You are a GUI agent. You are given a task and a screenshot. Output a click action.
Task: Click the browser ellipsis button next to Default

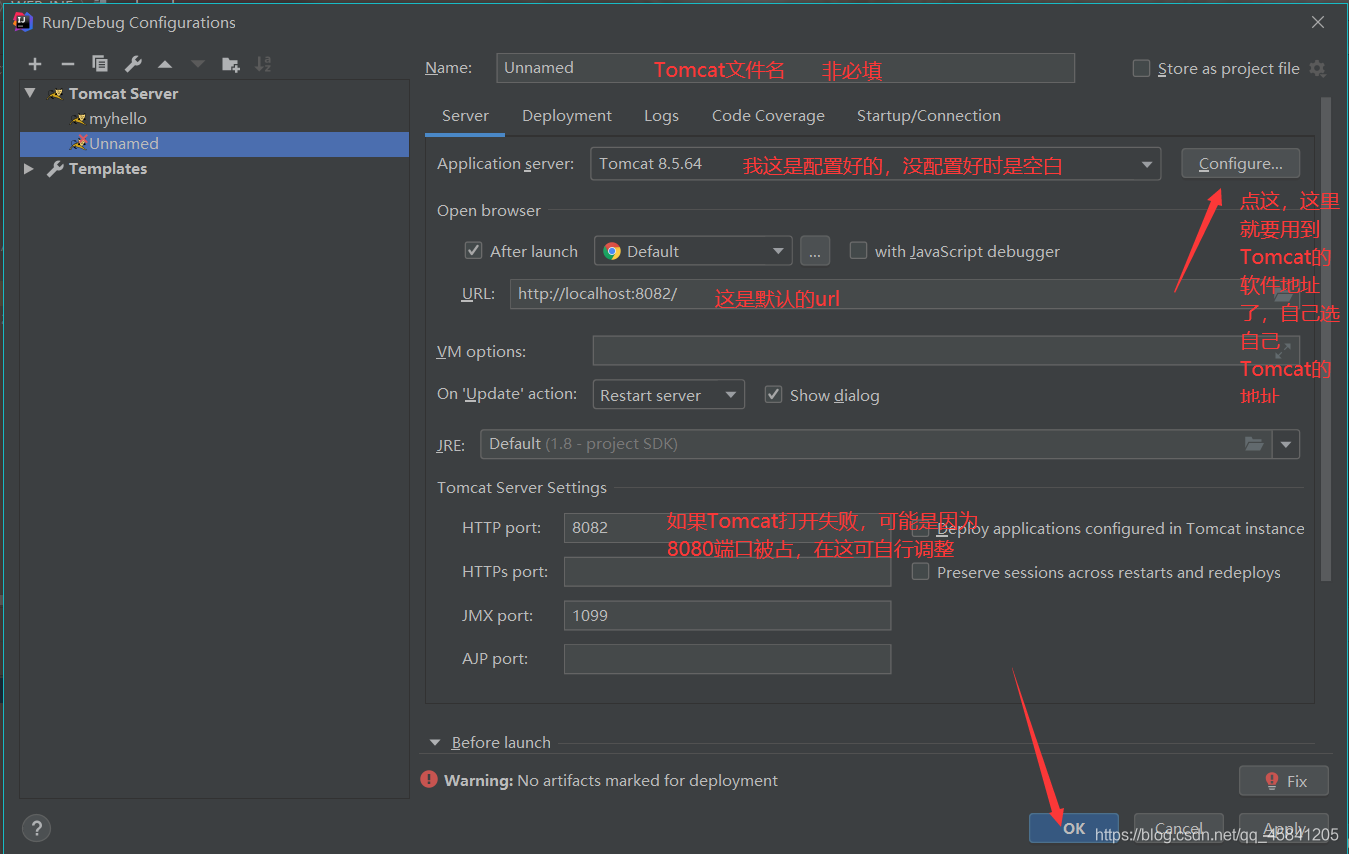tap(815, 251)
